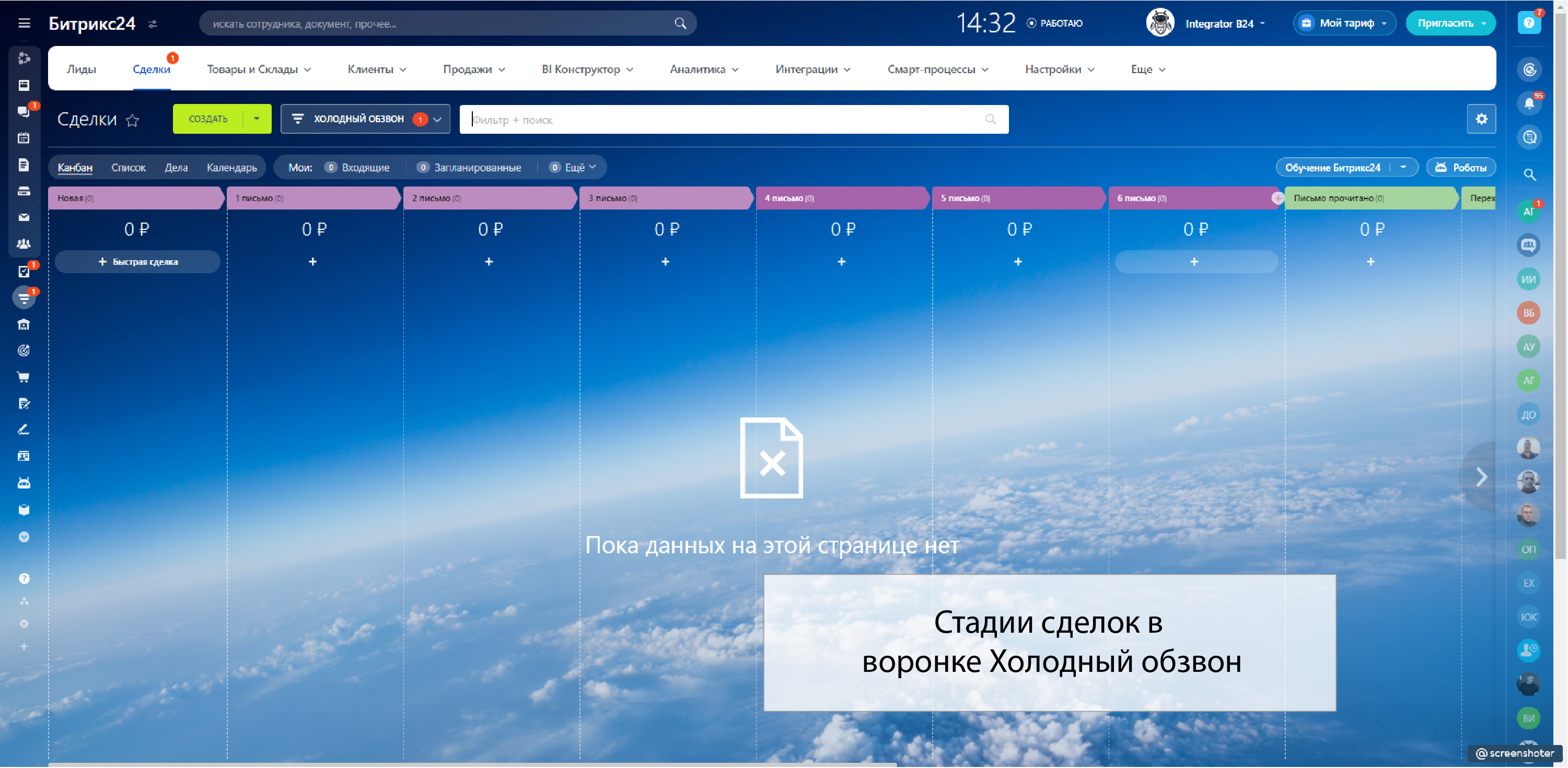Viewport: 1568px width, 768px height.
Task: Open the shopping cart icon in left sidebar
Action: [24, 377]
